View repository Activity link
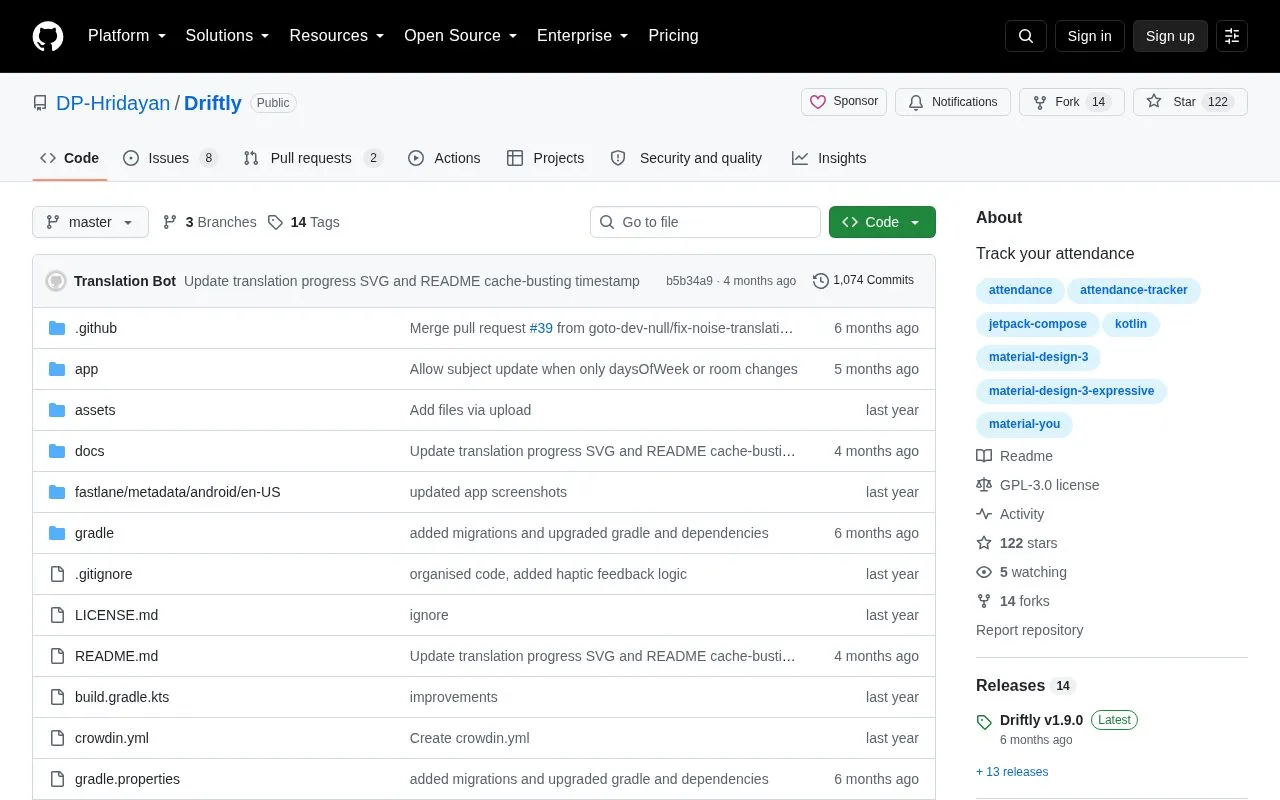Viewport: 1280px width, 800px height. coord(1011,514)
